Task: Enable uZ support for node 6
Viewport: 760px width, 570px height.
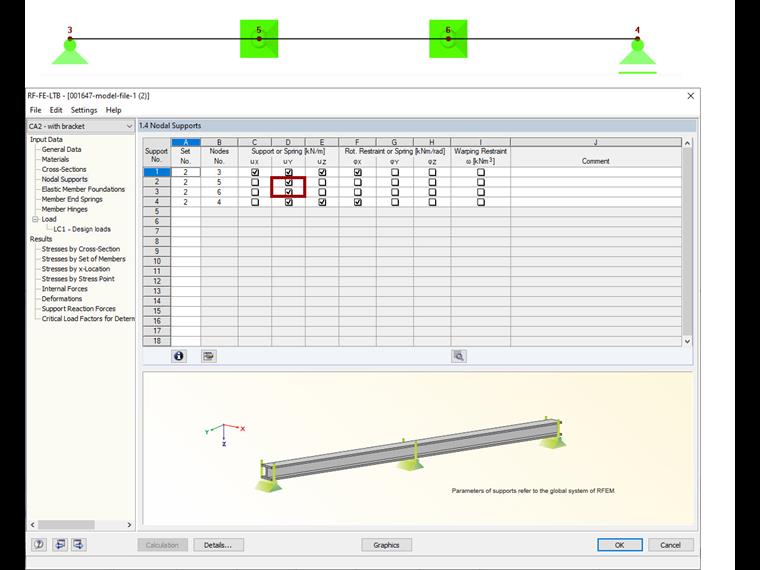Action: point(322,192)
